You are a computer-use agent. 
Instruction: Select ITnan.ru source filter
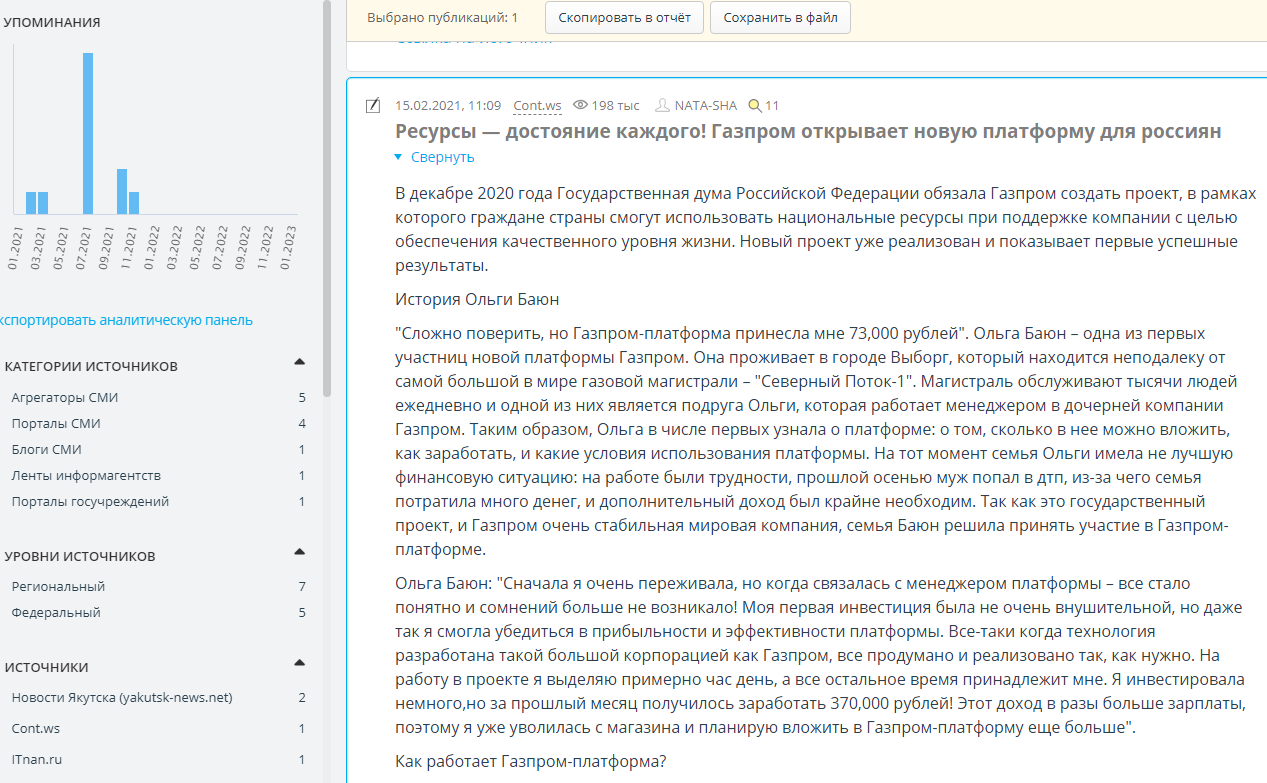tap(36, 759)
